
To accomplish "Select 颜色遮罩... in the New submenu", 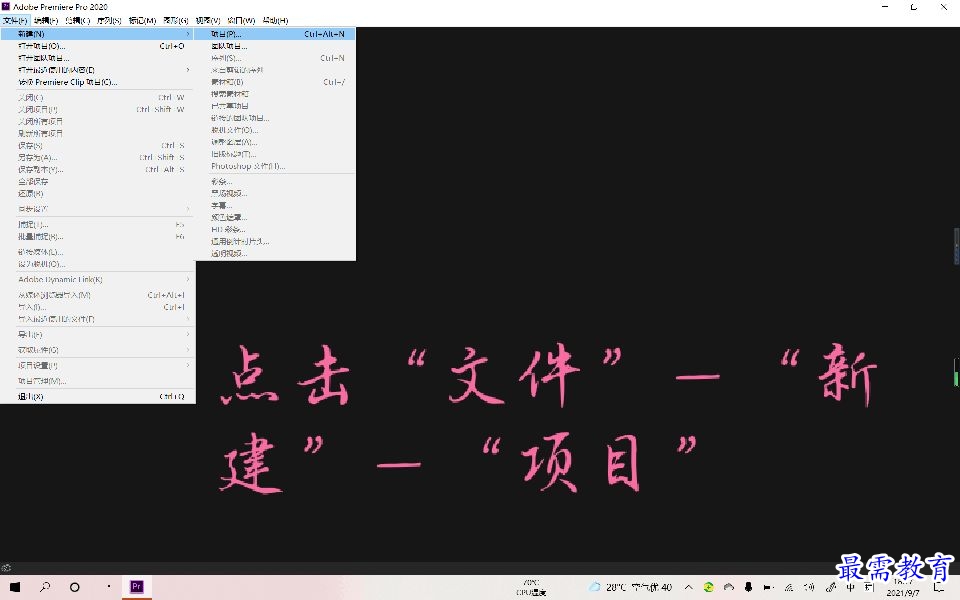I will click(x=275, y=217).
